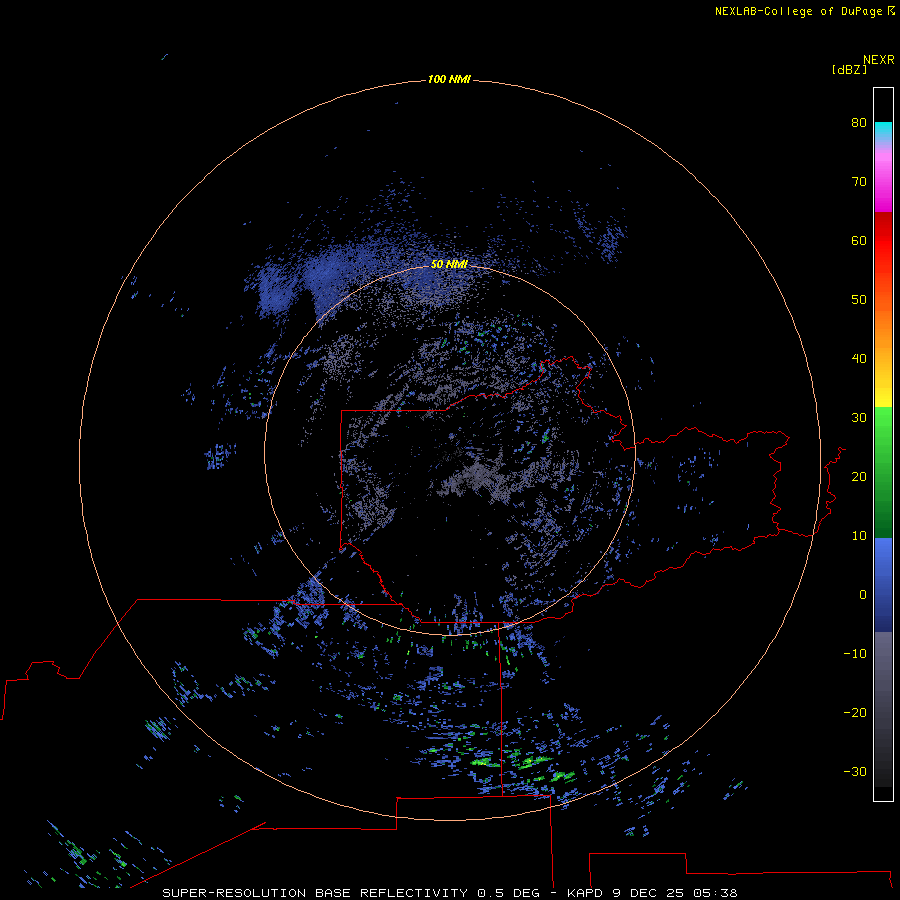Screen dimensions: 900x900
Task: Select the 50 value on the dBZ scale
Action: pyautogui.click(x=859, y=300)
